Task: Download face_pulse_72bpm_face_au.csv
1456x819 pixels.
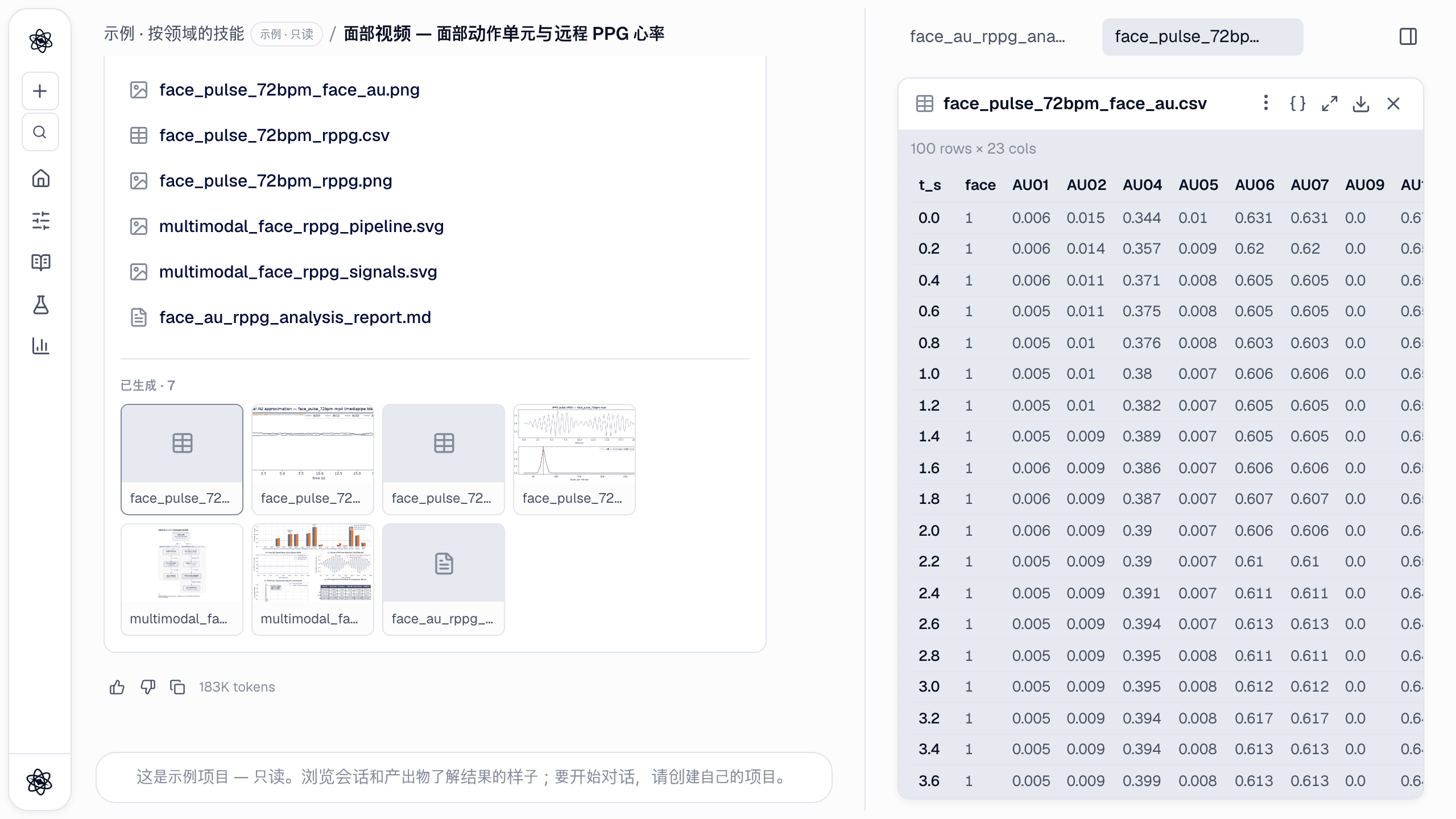Action: point(1361,104)
